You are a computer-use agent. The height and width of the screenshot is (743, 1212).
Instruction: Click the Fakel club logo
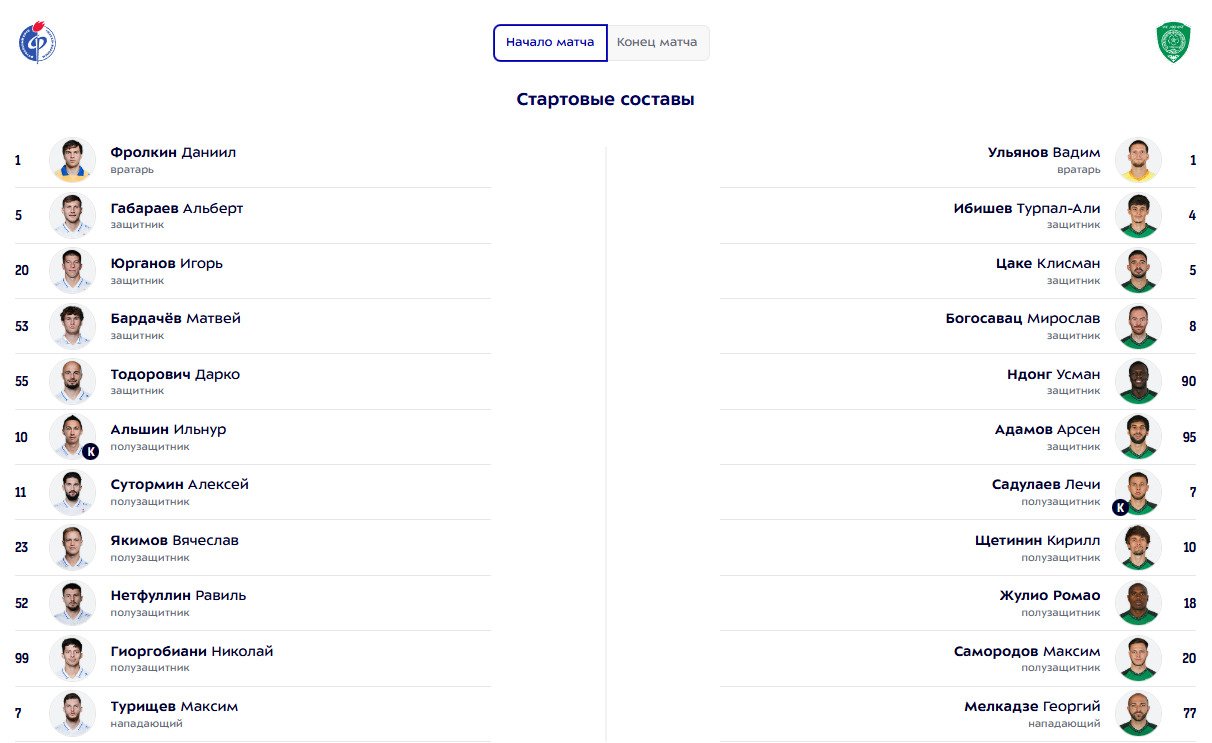point(37,43)
